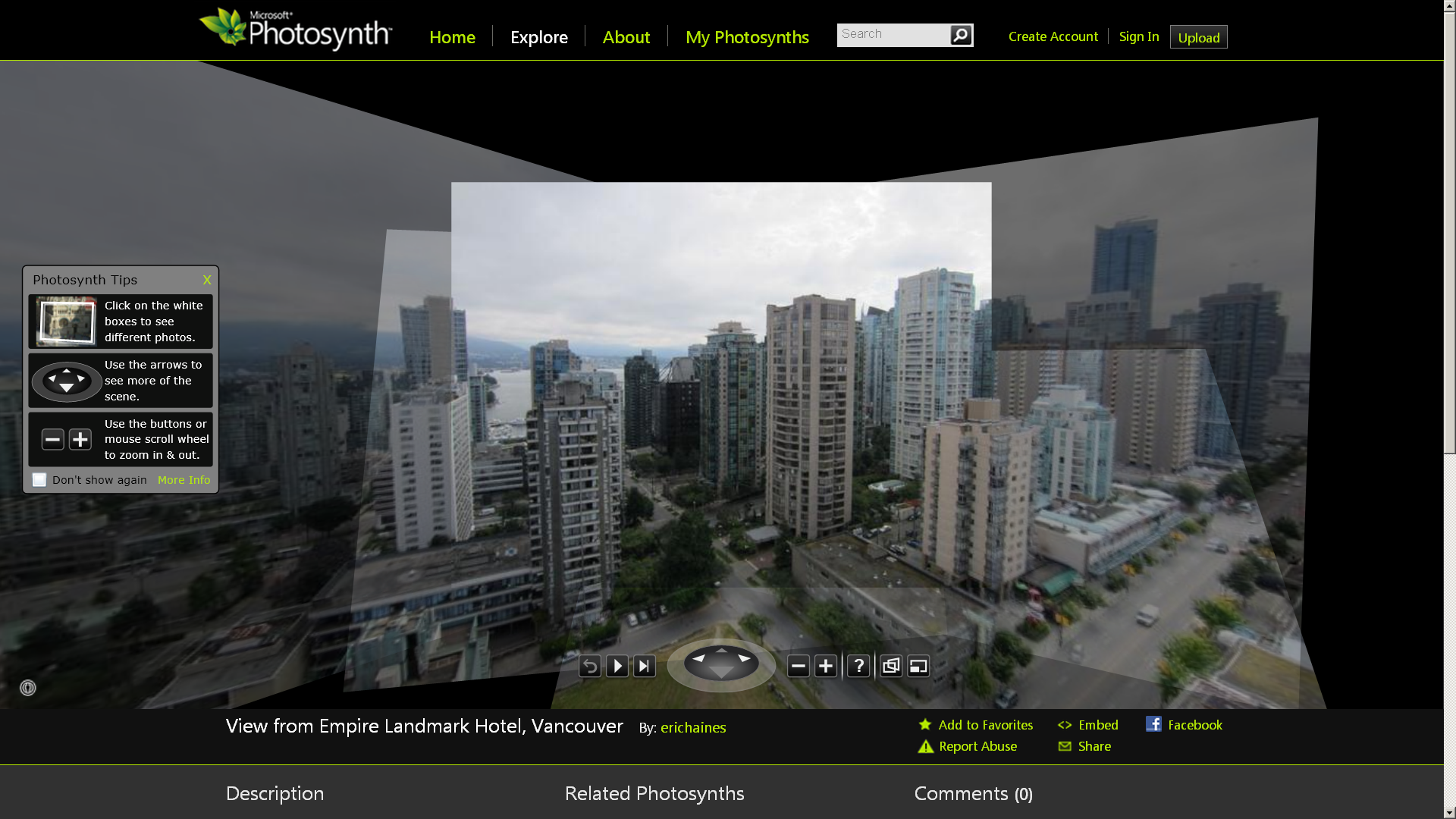
Task: Click the Comments (0) heading
Action: [x=974, y=793]
